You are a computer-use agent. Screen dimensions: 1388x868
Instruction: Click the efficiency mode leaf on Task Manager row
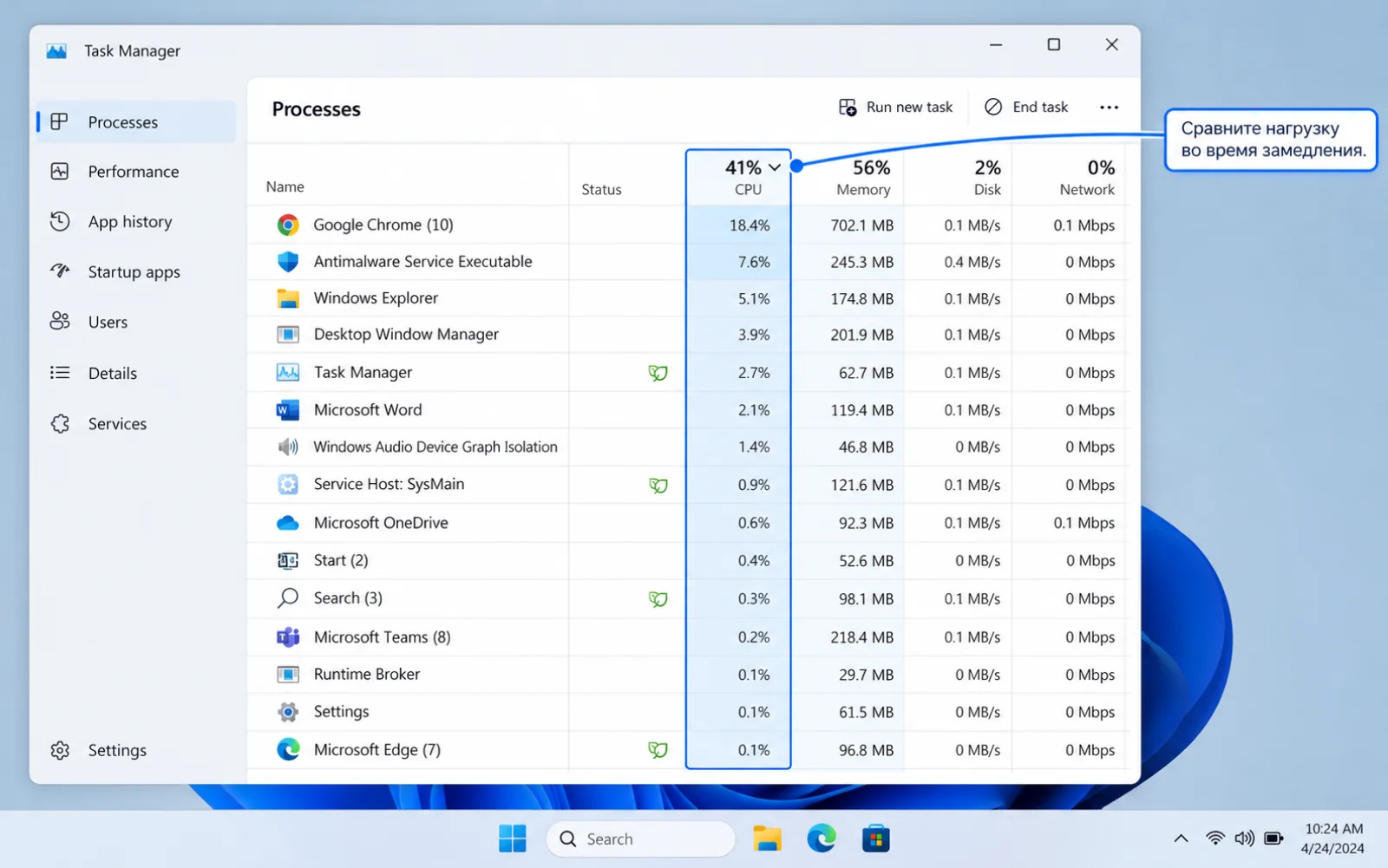click(658, 373)
